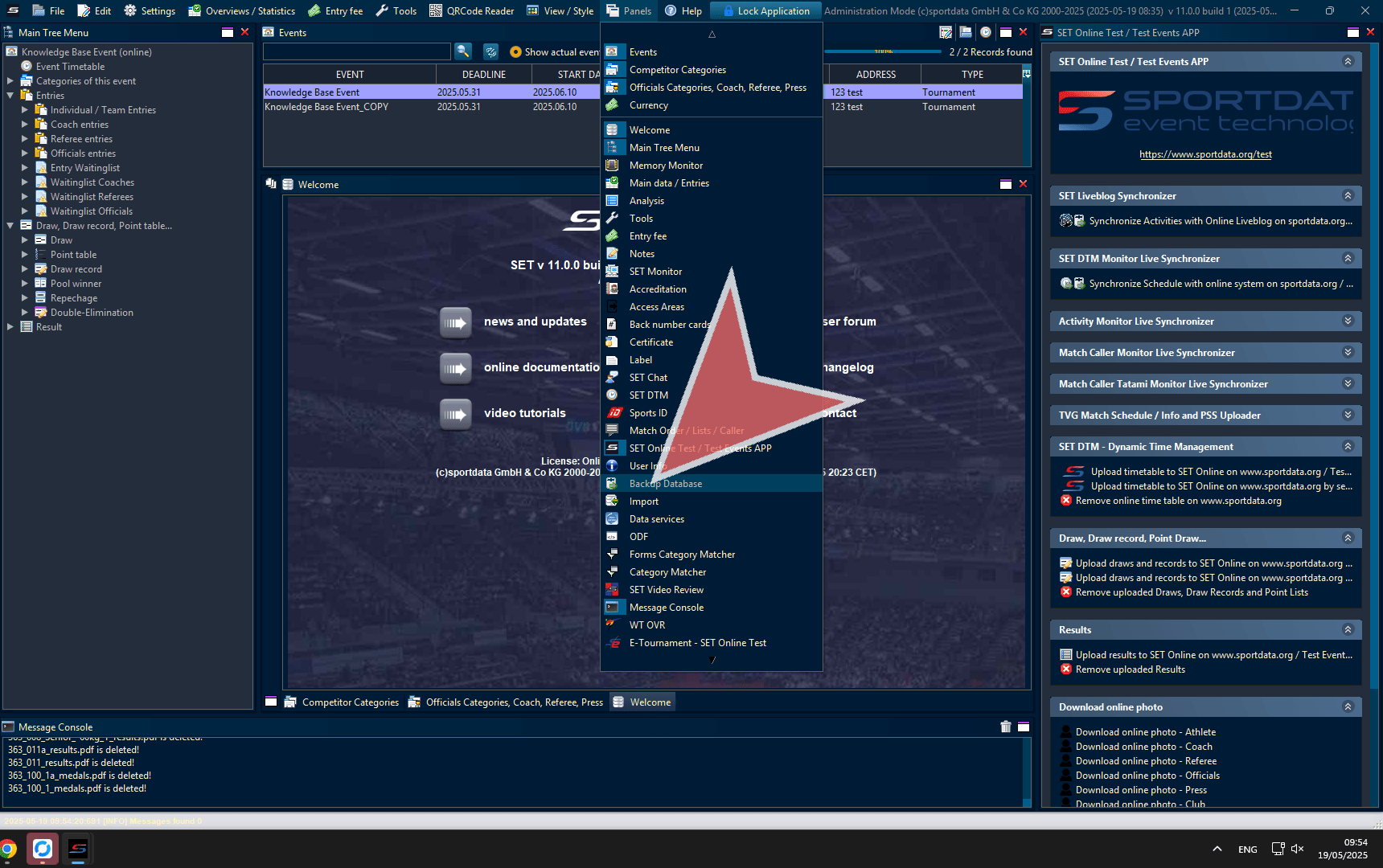This screenshot has height=868, width=1383.
Task: Click the column chooser icon in Events table header
Action: point(1026,74)
